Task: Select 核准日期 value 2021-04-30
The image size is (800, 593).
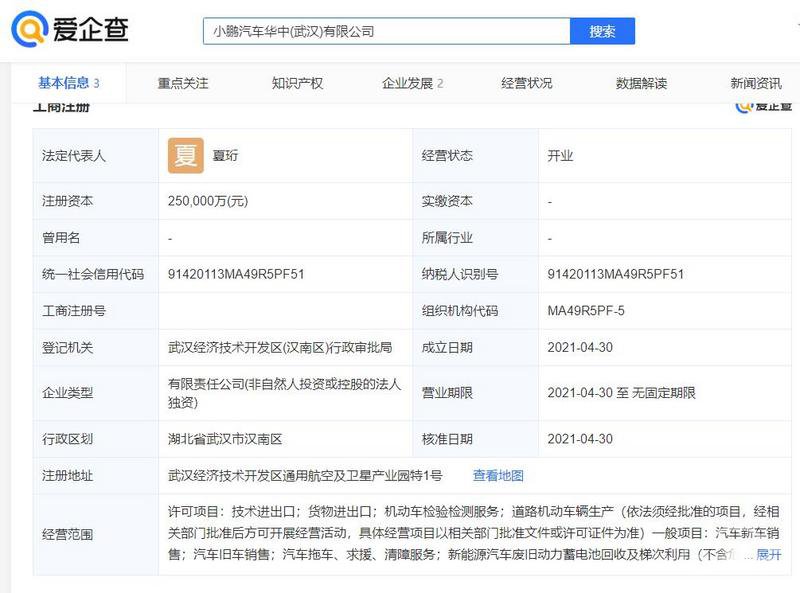Action: [x=580, y=439]
